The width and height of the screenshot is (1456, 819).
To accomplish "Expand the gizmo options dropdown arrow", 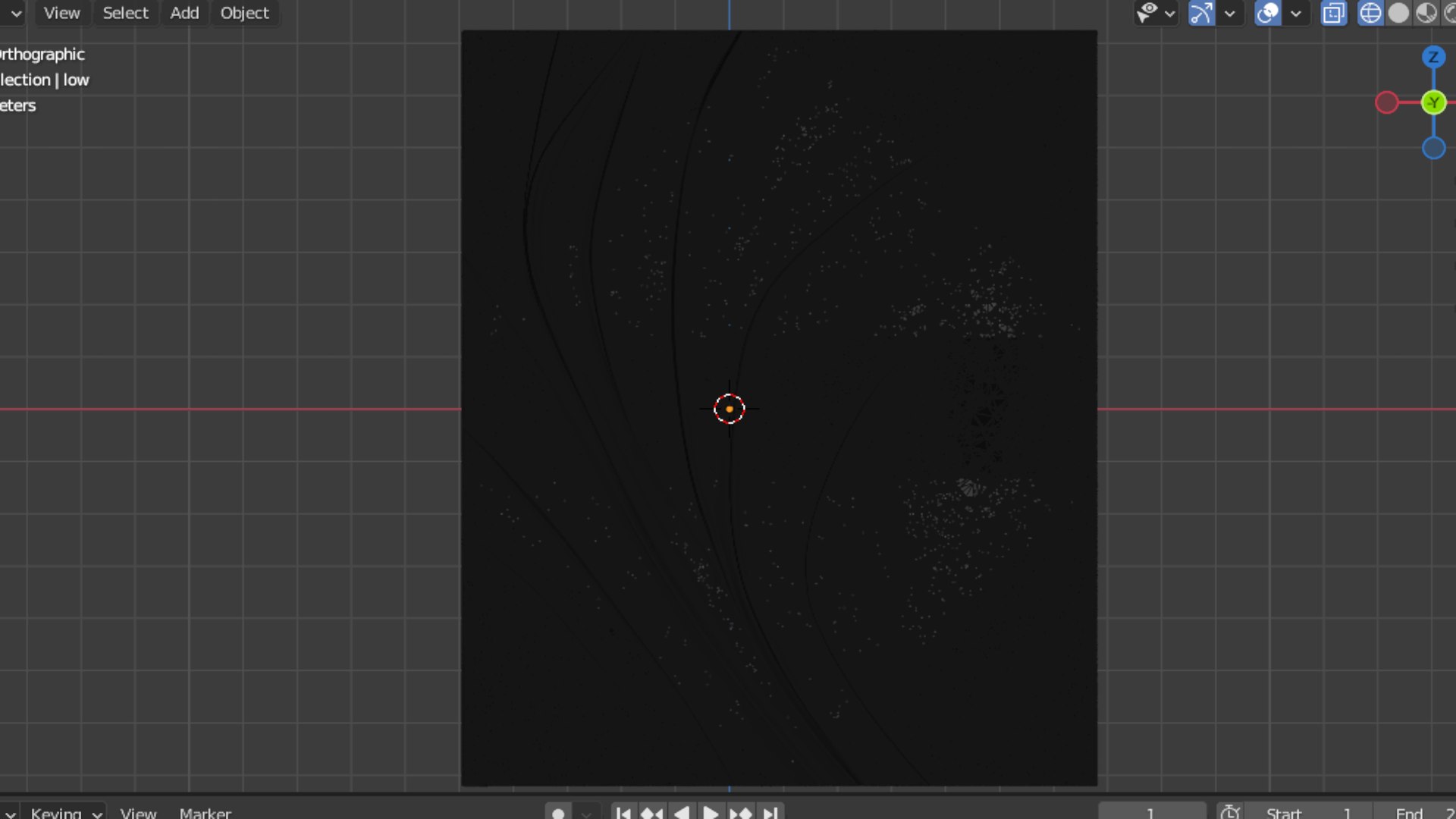I will tap(1229, 13).
